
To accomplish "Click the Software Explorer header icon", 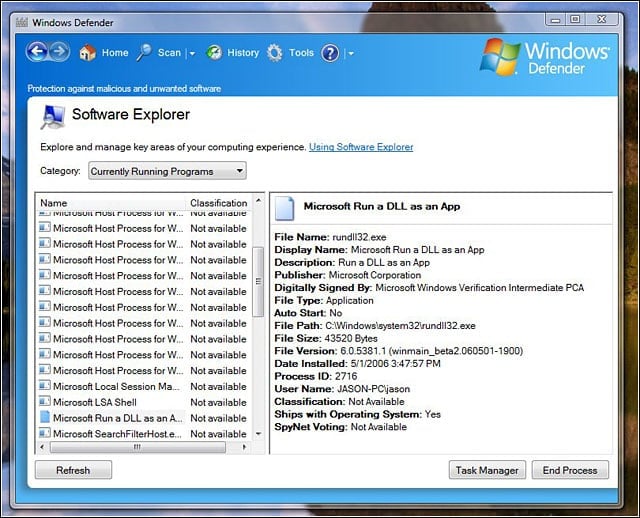I will coord(53,117).
